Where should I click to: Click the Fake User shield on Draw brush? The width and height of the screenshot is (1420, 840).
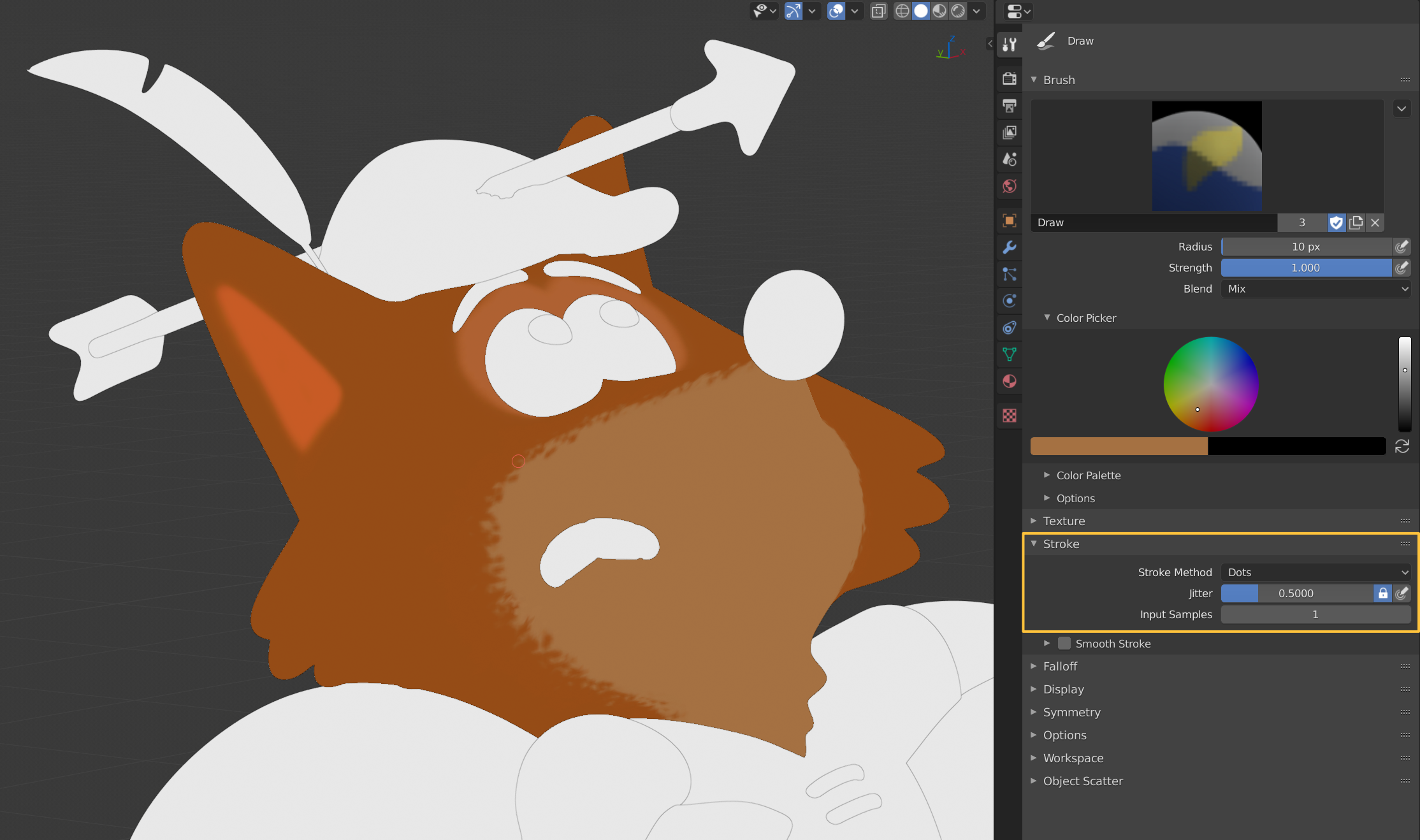[1337, 222]
